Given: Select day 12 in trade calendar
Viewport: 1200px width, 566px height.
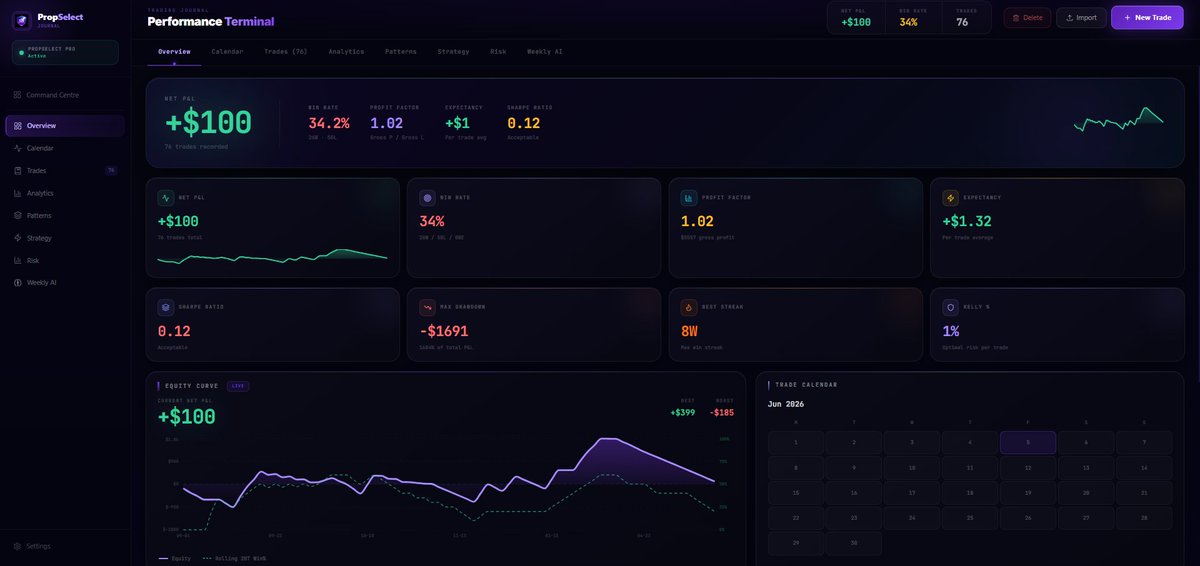Looking at the screenshot, I should point(1028,467).
